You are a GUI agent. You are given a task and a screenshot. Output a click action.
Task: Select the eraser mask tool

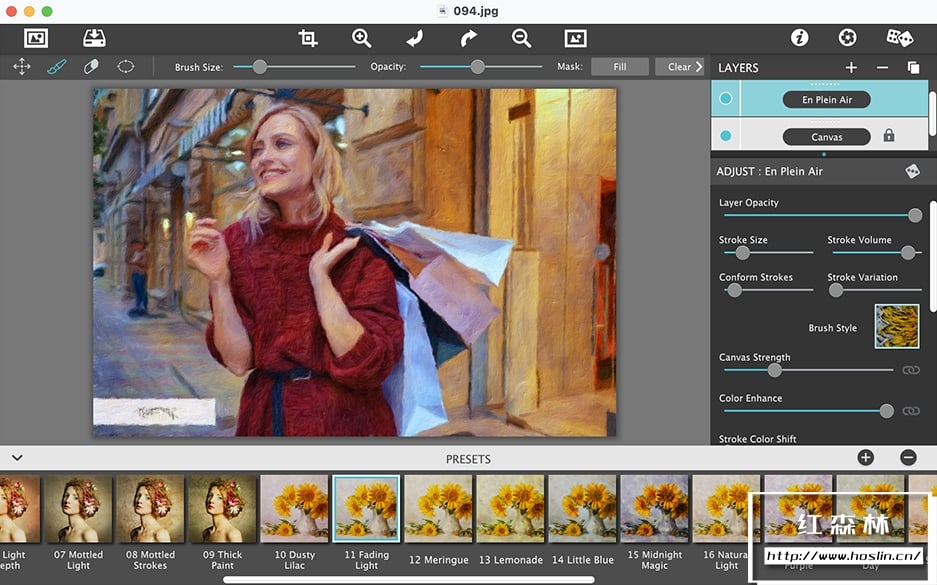point(91,67)
